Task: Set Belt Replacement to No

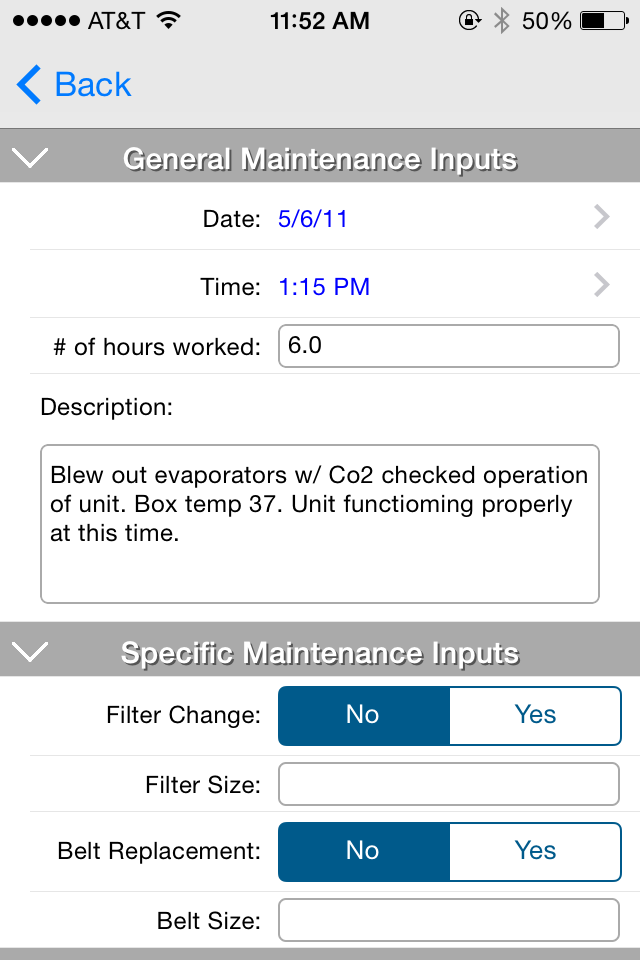Action: point(364,851)
